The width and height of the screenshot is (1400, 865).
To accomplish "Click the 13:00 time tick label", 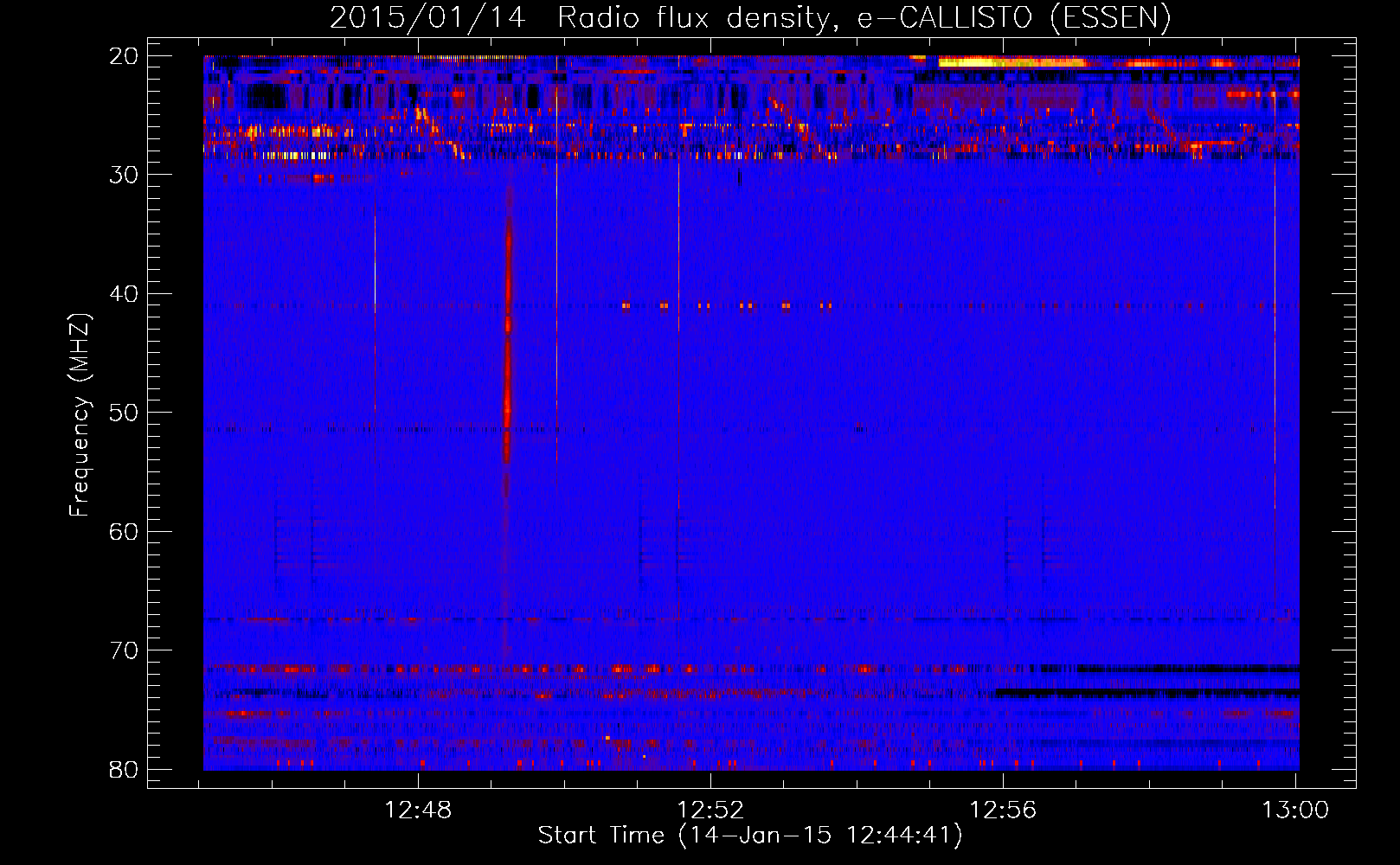I will click(x=1296, y=811).
